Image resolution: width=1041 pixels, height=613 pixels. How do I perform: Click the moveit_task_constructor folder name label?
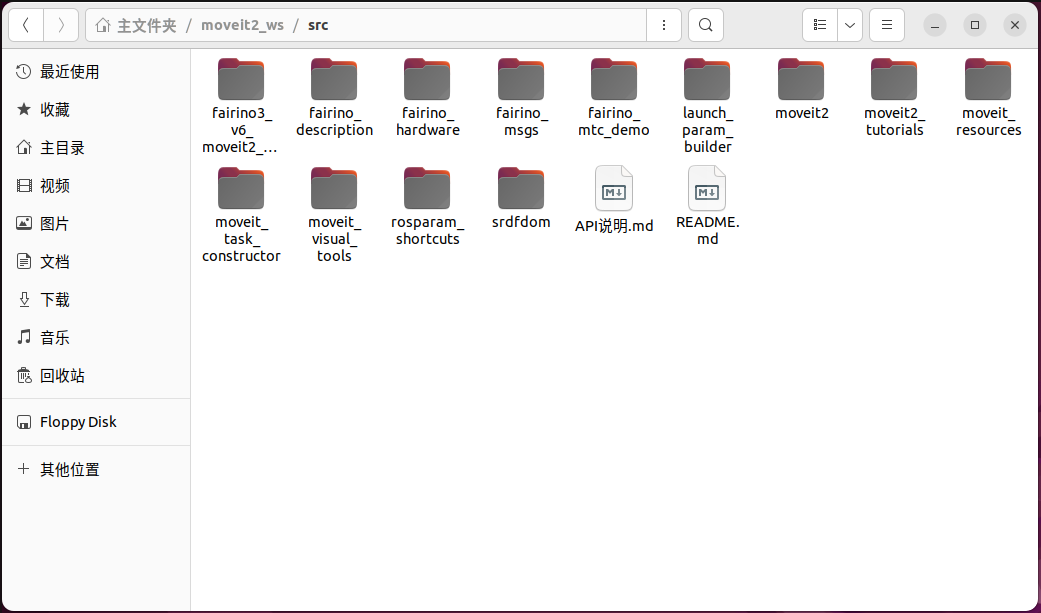[241, 239]
